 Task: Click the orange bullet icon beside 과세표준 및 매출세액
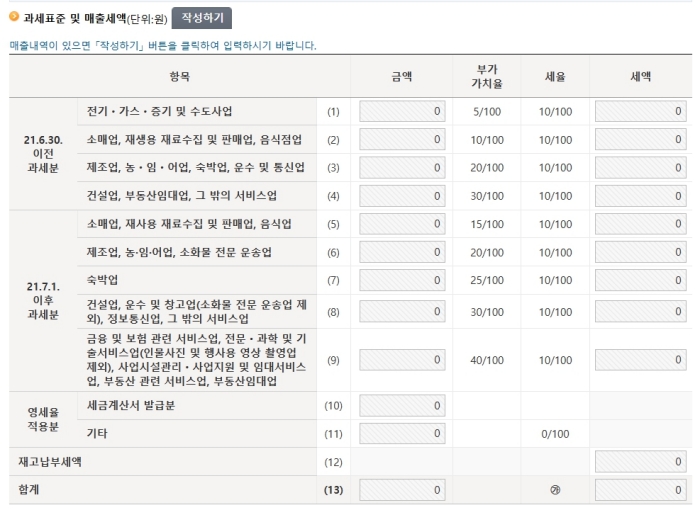[14, 17]
